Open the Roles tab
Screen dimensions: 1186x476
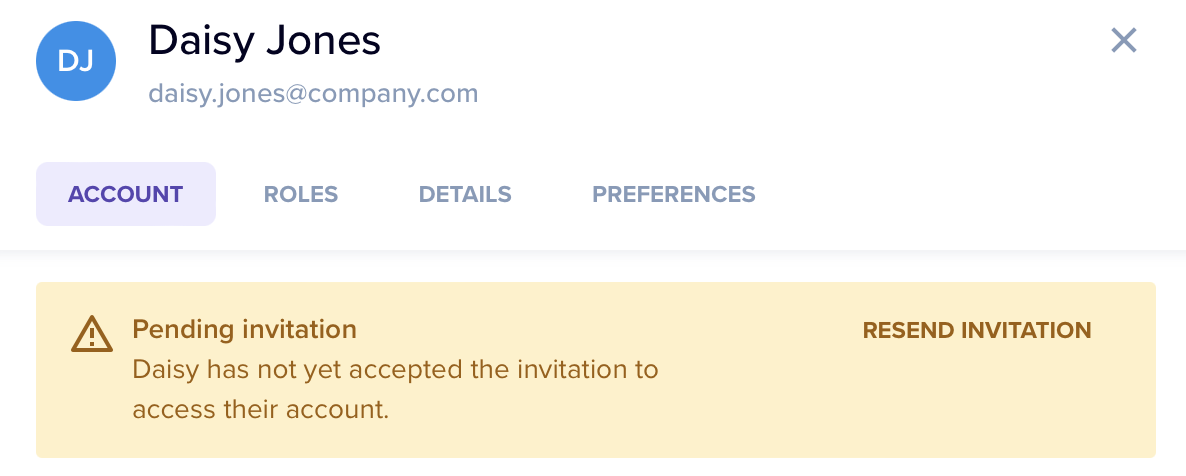click(x=301, y=194)
